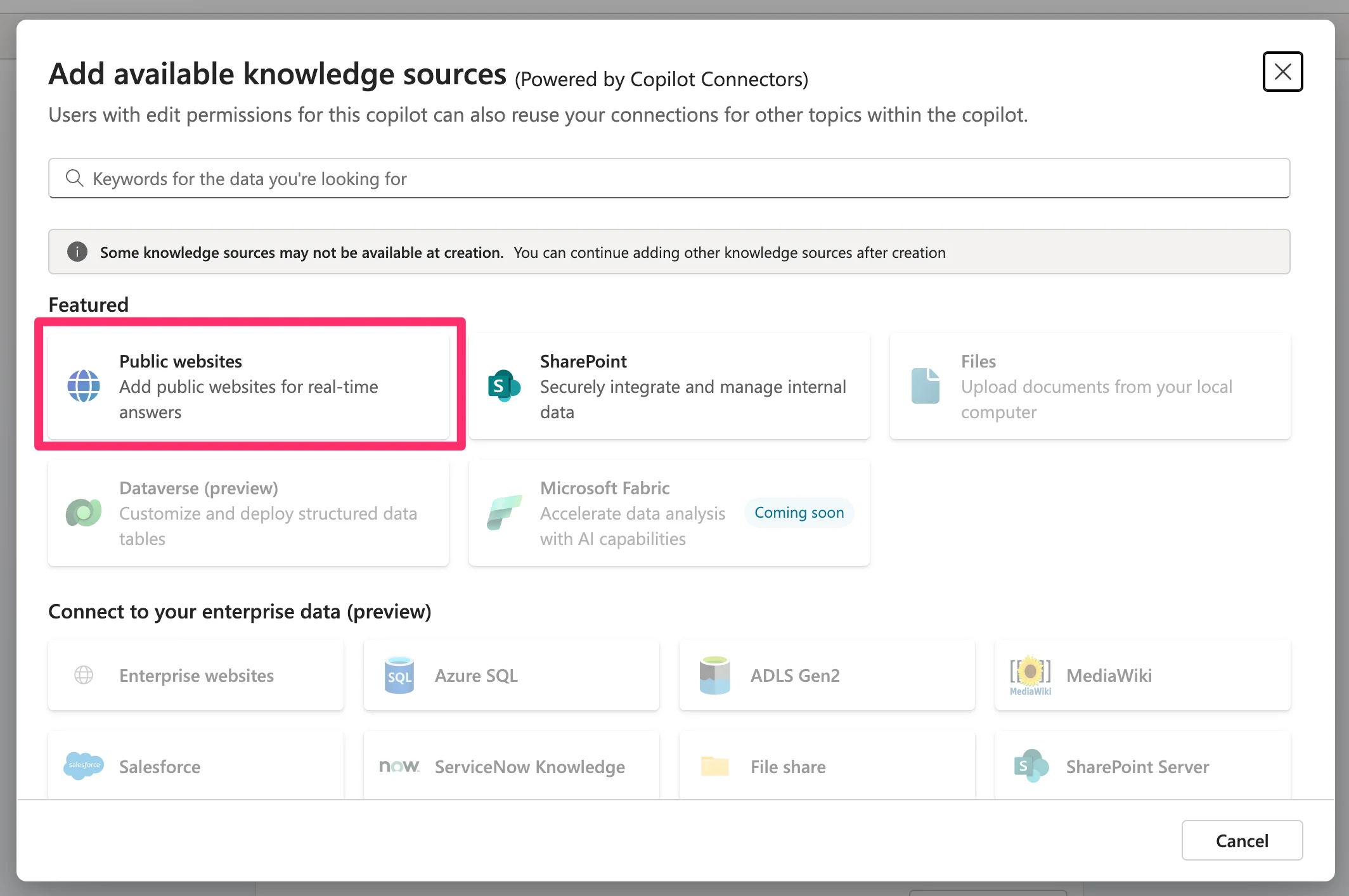Click the File share folder icon
The height and width of the screenshot is (896, 1349).
pos(714,766)
